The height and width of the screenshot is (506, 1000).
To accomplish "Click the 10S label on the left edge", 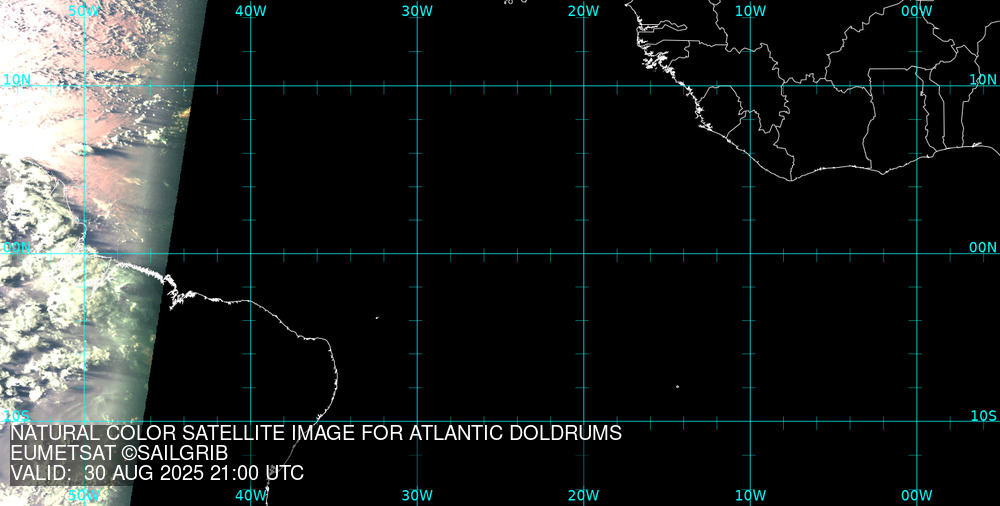I will 16,416.
